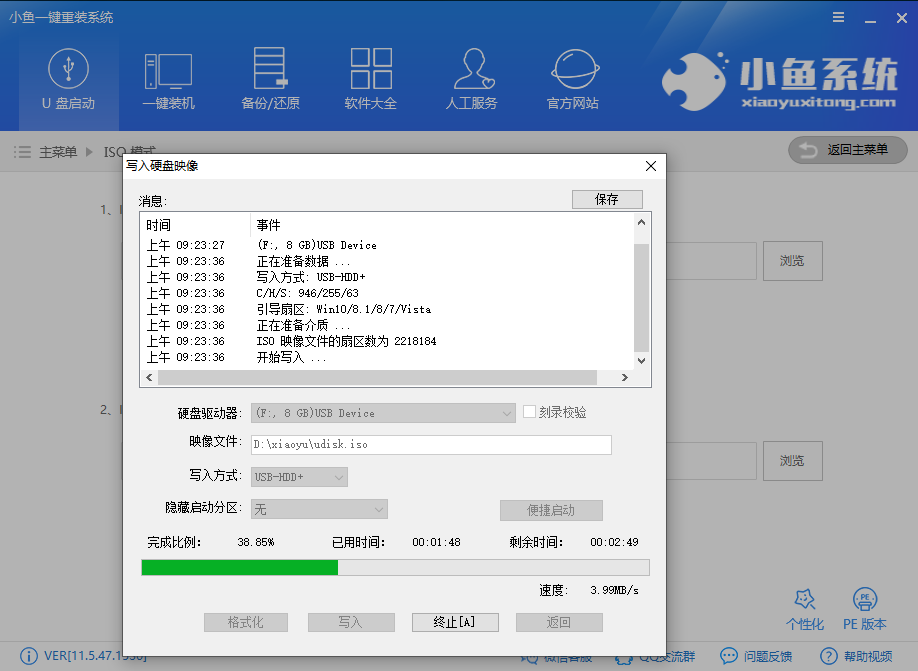This screenshot has width=918, height=671.
Task: Visit the 官方网站 official site icon
Action: click(572, 78)
